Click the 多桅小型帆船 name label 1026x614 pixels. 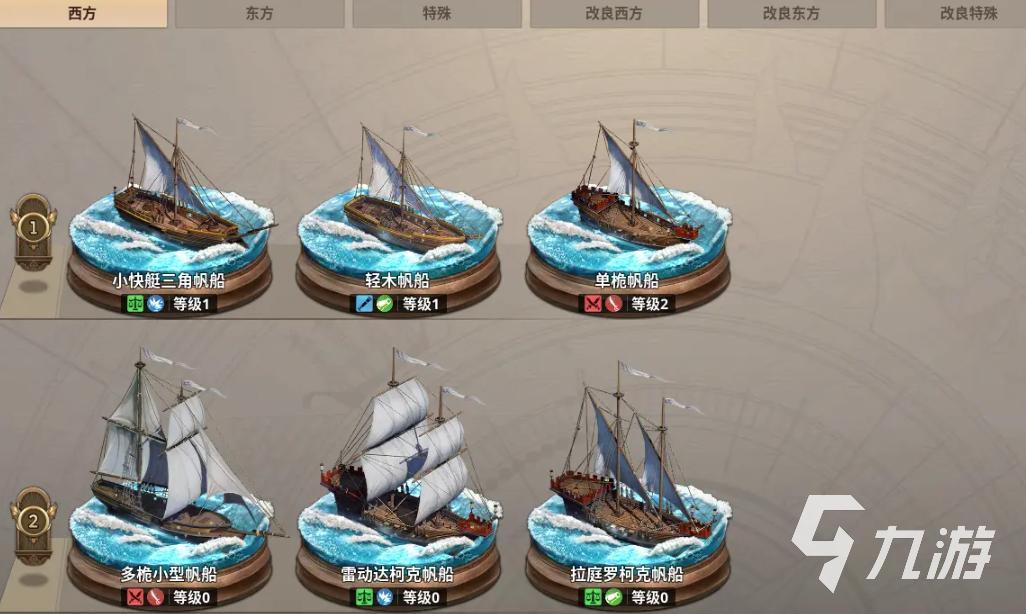169,574
